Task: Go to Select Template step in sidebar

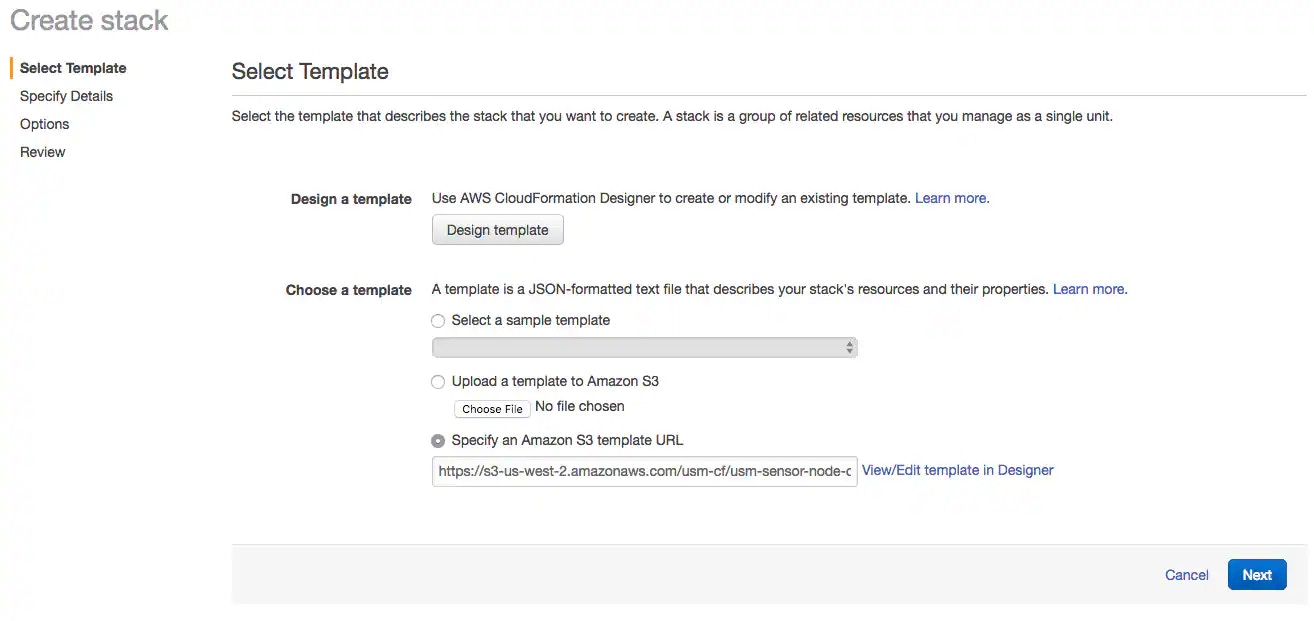Action: pos(73,68)
